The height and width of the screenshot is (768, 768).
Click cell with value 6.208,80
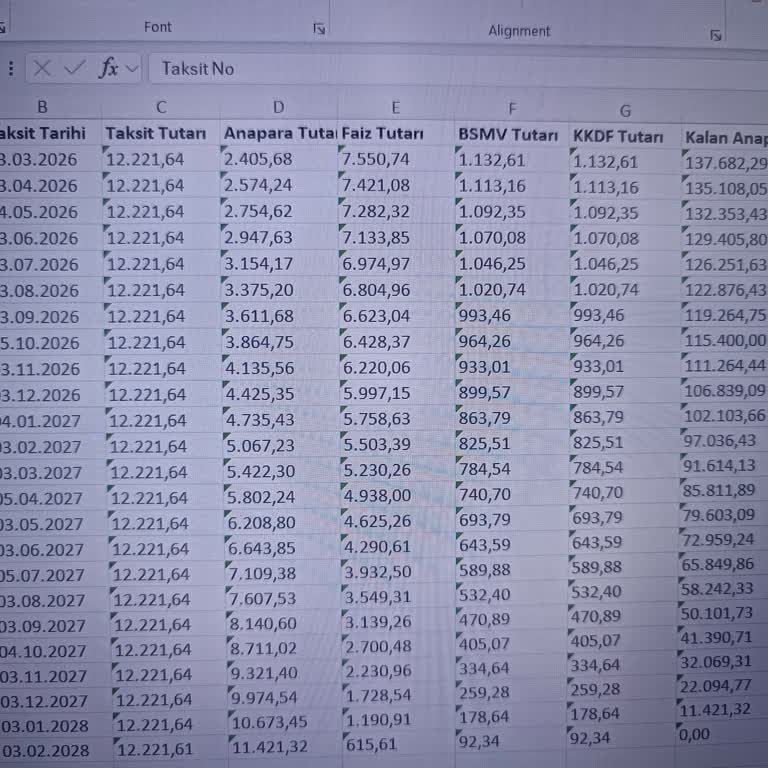point(282,523)
